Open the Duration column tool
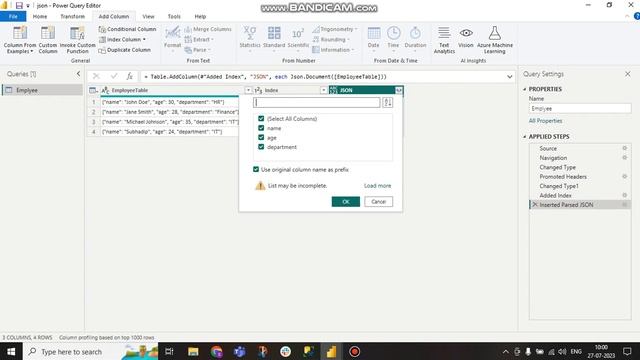Image resolution: width=640 pixels, height=360 pixels. [415, 38]
